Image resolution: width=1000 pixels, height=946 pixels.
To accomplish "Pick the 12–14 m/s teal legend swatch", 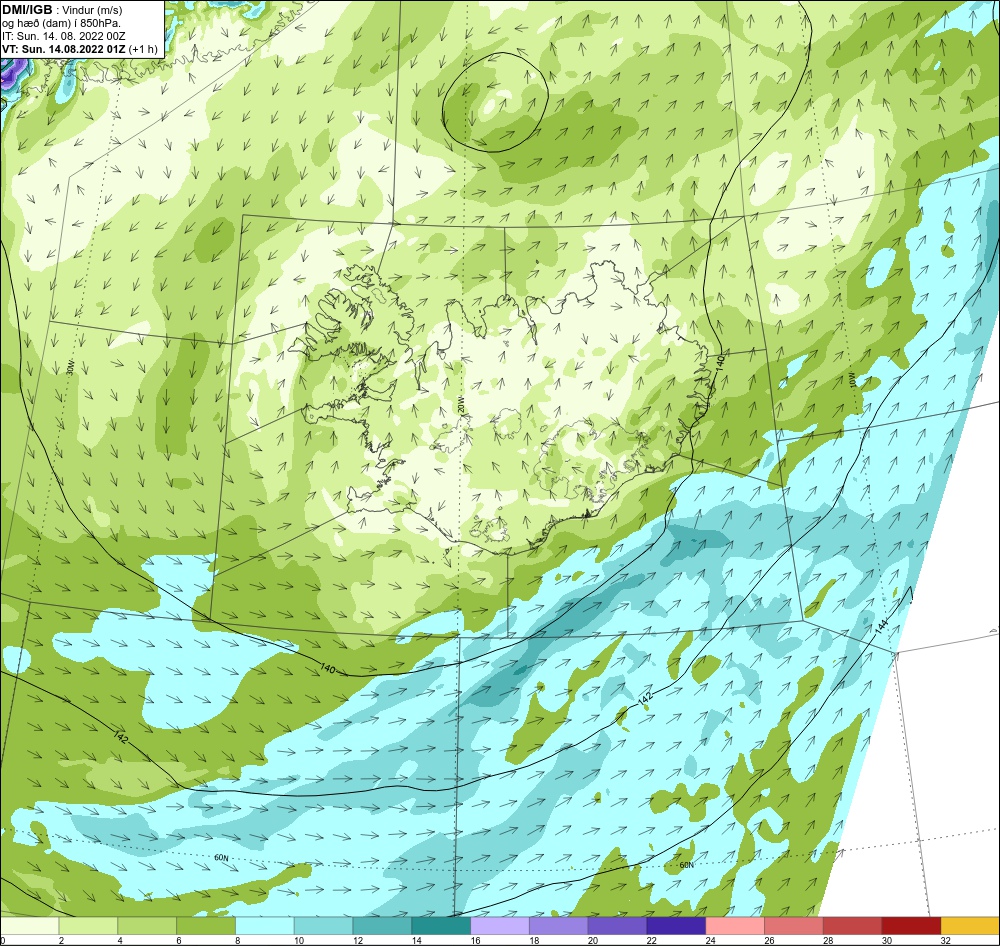I will 382,926.
